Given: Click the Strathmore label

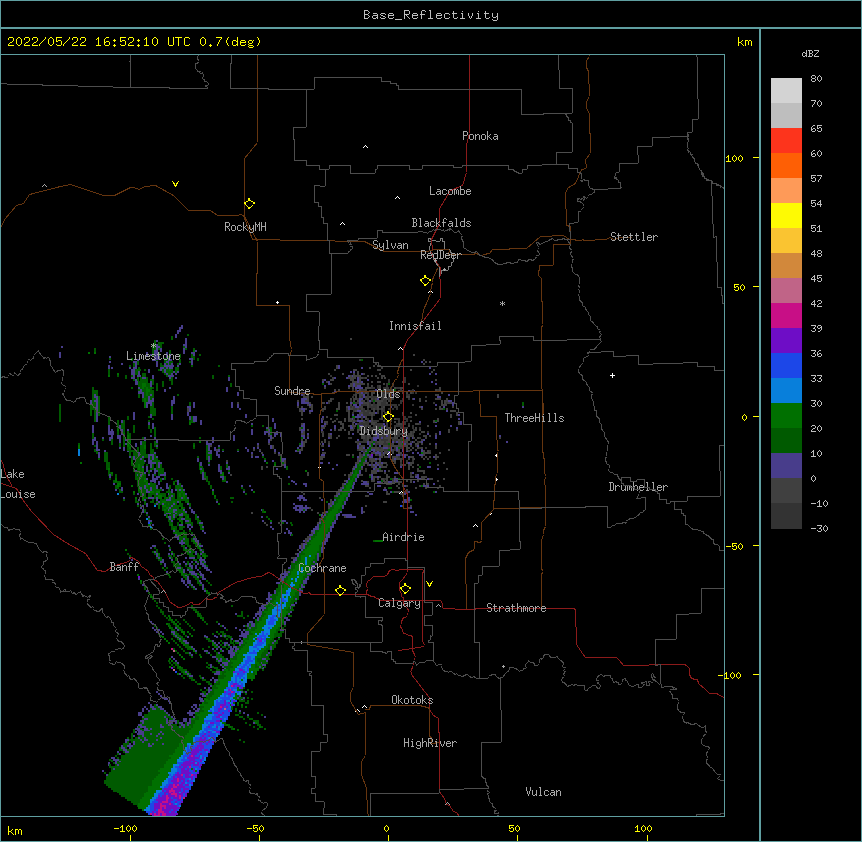Looking at the screenshot, I should [x=516, y=608].
